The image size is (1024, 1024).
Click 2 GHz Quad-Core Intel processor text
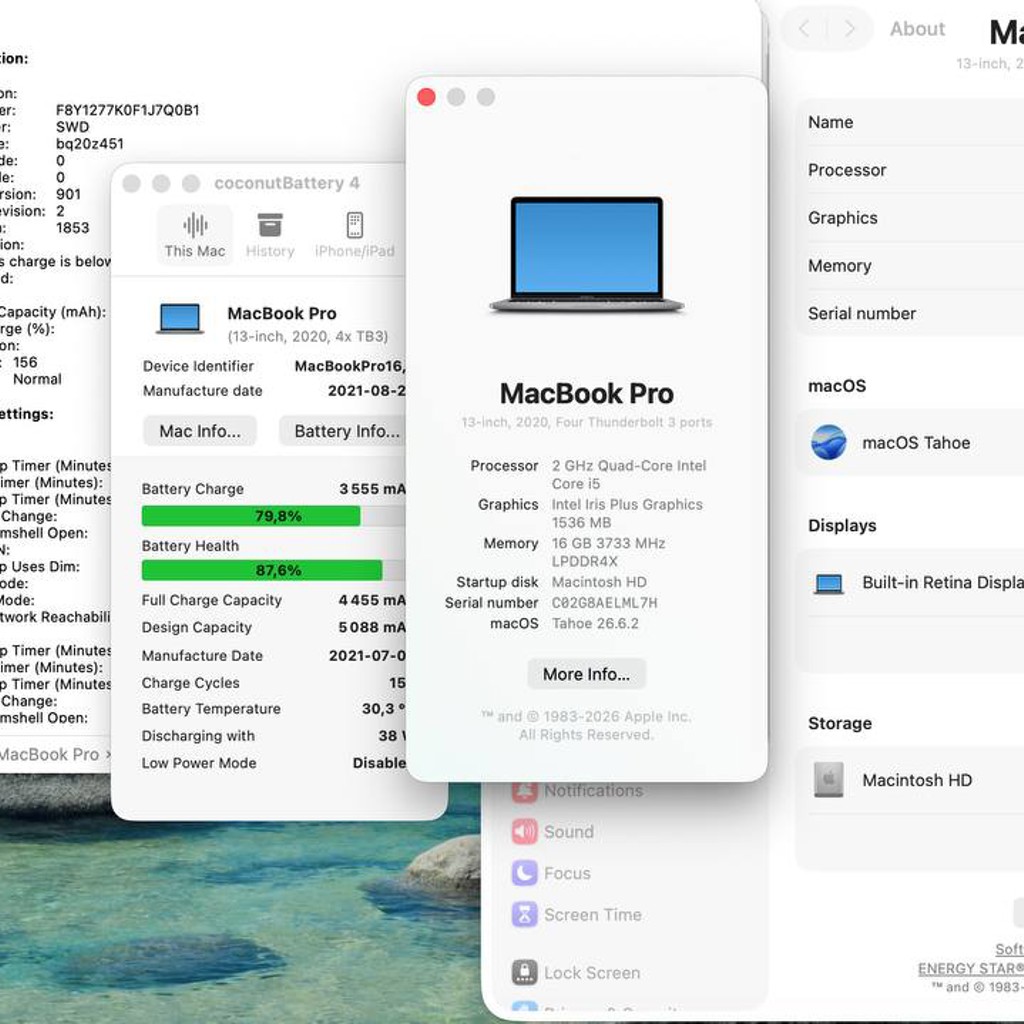click(x=628, y=475)
